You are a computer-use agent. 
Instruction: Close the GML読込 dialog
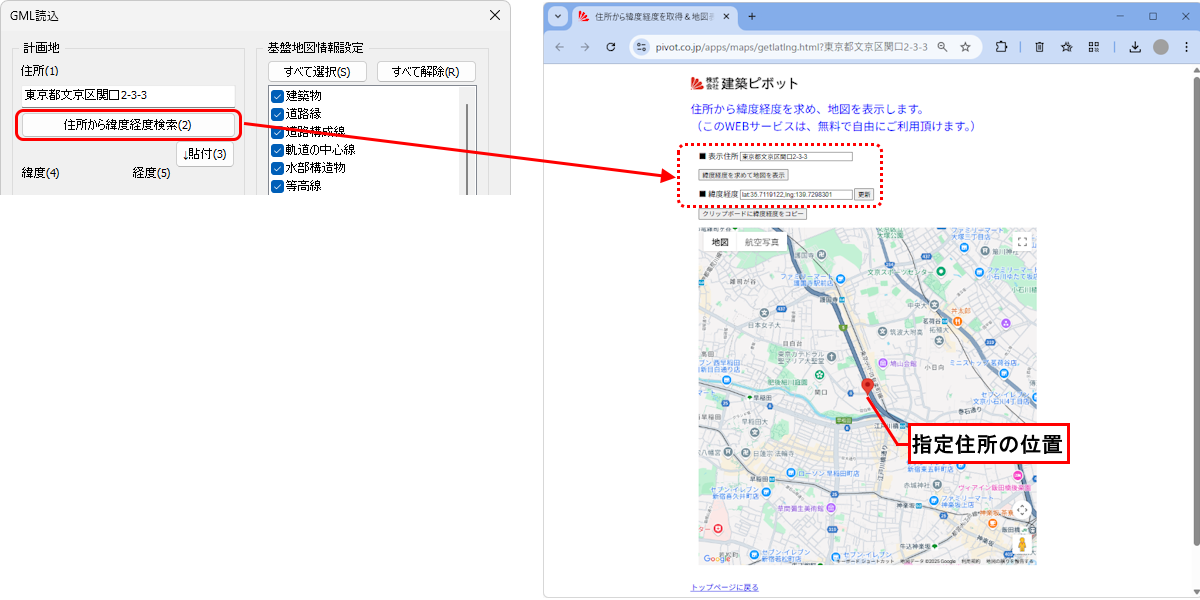point(494,15)
